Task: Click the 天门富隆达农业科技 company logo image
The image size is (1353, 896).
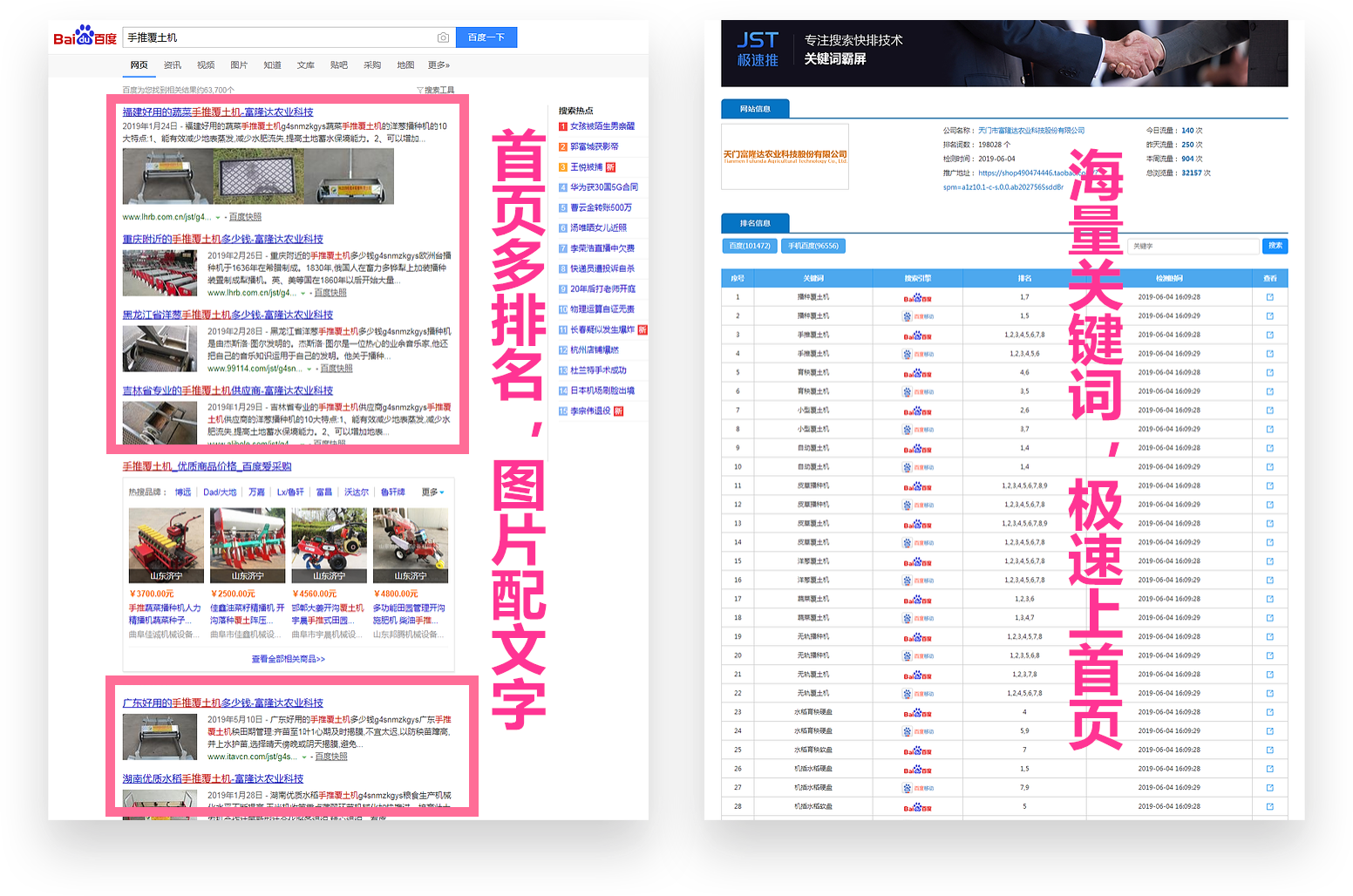Action: pyautogui.click(x=785, y=157)
